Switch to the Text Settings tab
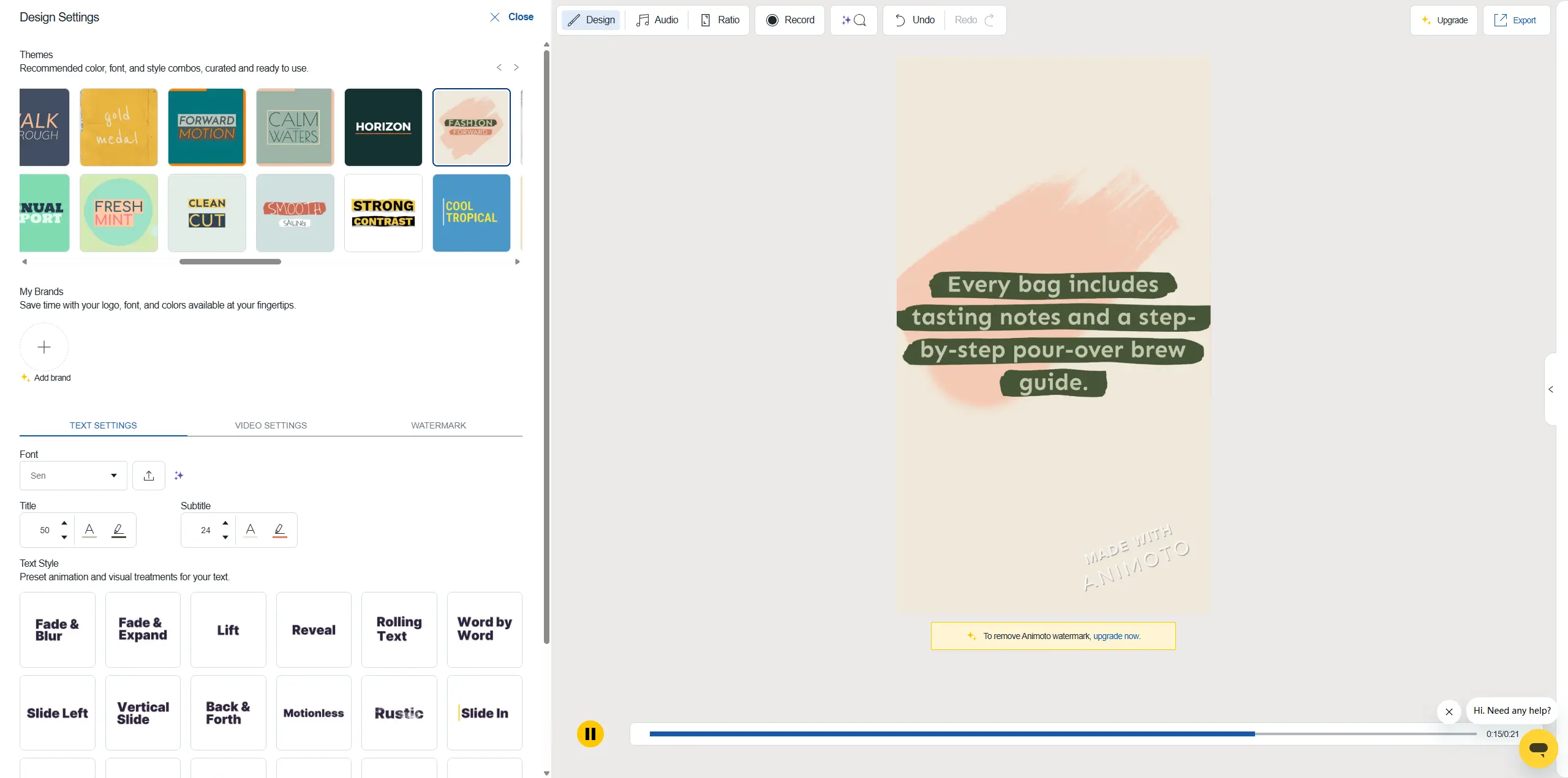This screenshot has width=1568, height=778. pyautogui.click(x=104, y=425)
